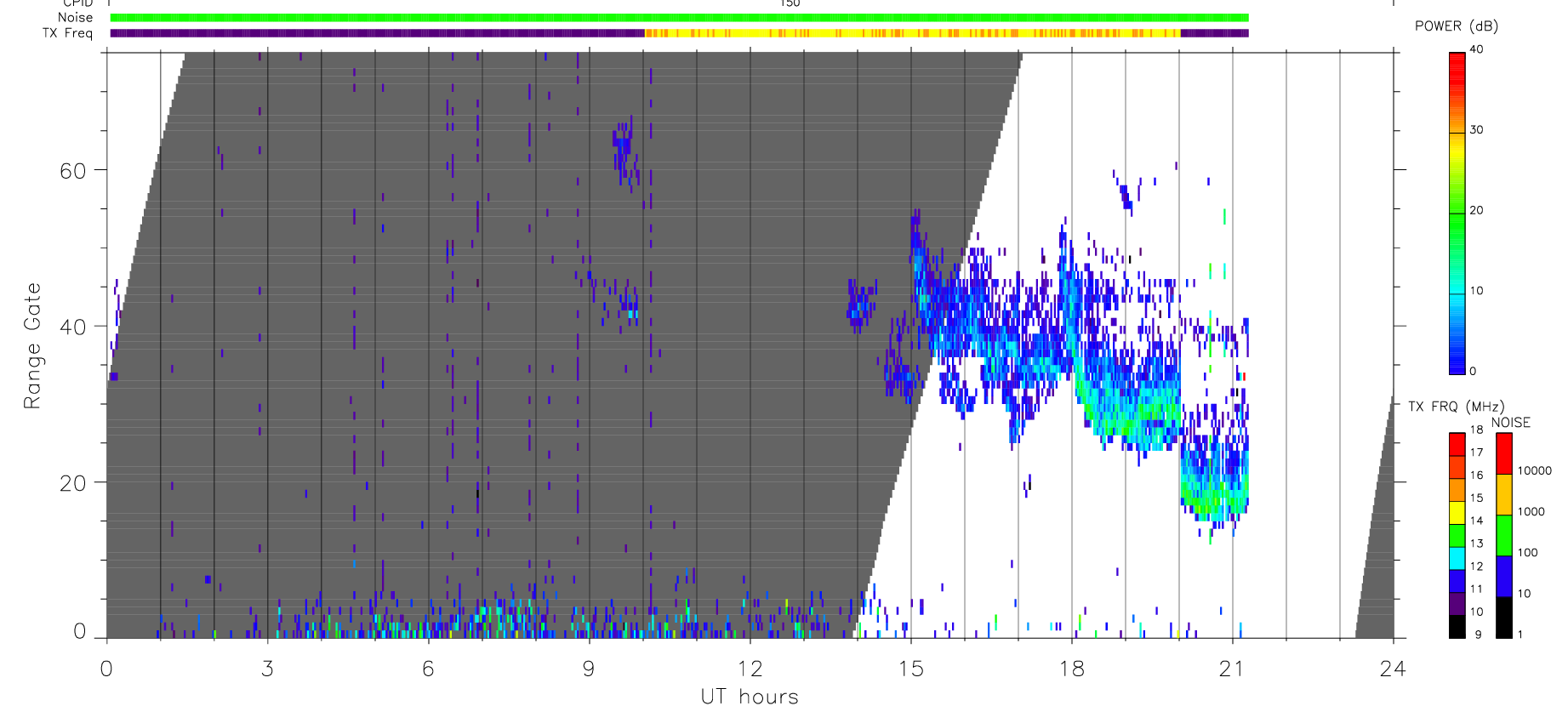
Task: Click the x-axis tick label '15'
Action: coord(910,669)
